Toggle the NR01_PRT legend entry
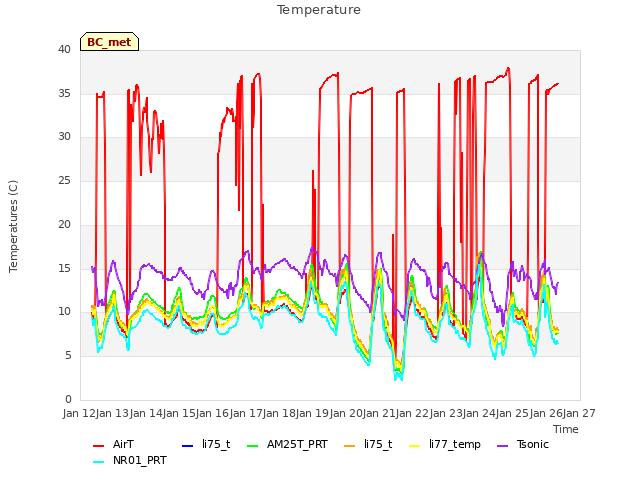 [130, 460]
